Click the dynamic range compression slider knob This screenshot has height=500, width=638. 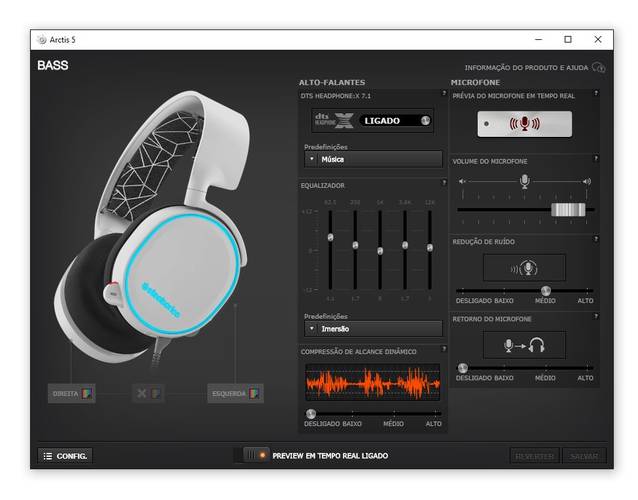311,414
